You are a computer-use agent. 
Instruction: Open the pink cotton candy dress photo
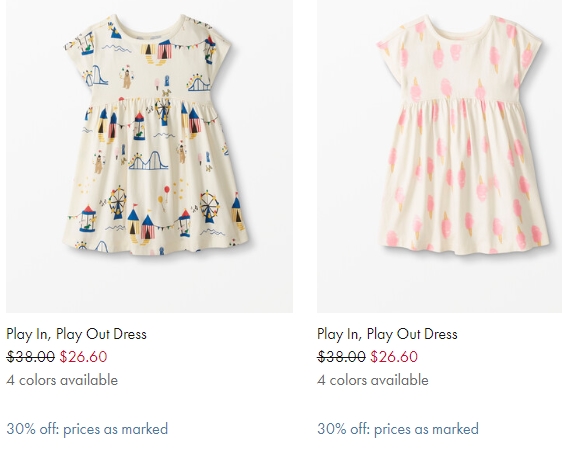click(439, 156)
